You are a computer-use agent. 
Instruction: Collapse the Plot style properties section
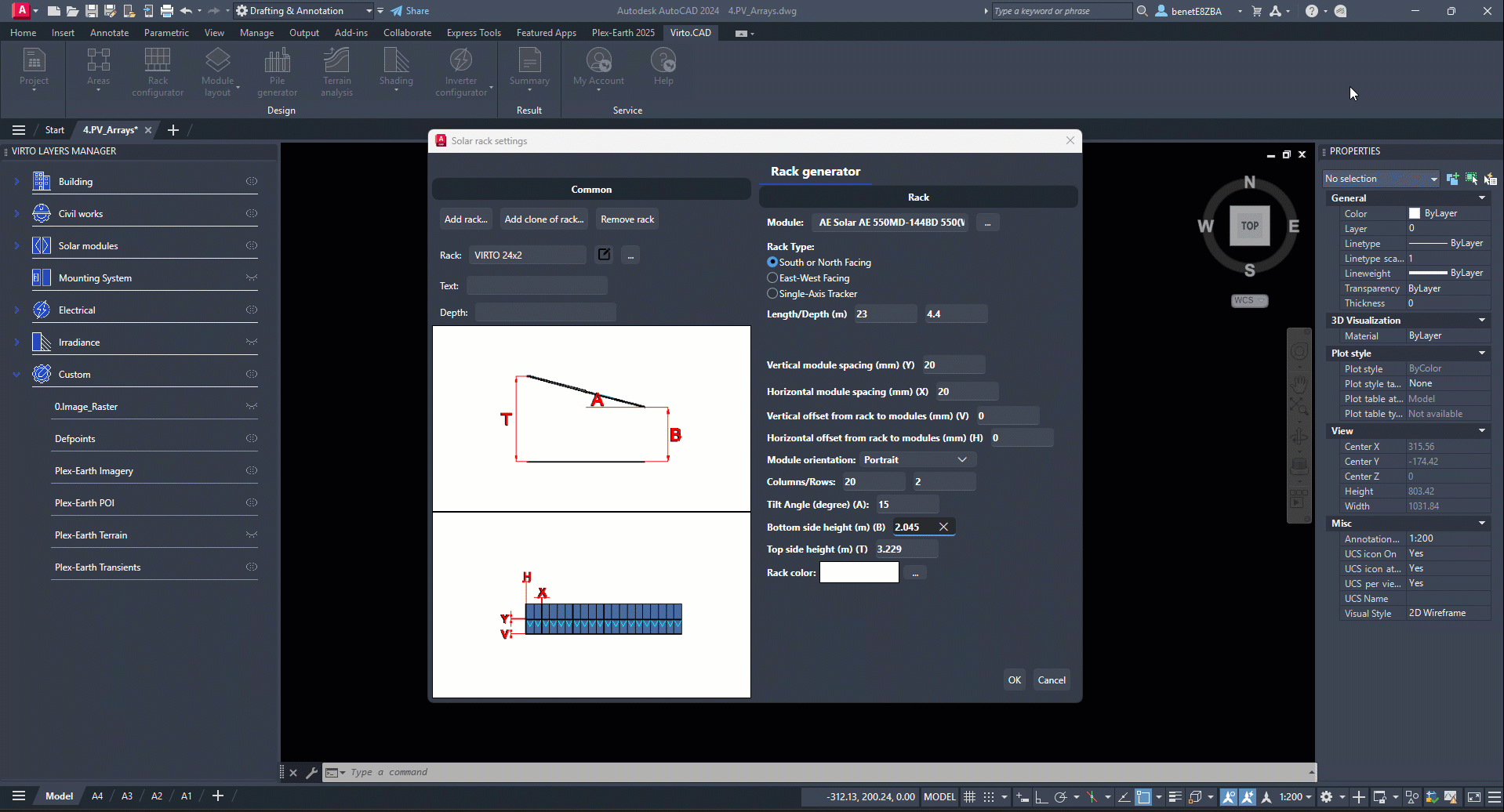(1482, 353)
